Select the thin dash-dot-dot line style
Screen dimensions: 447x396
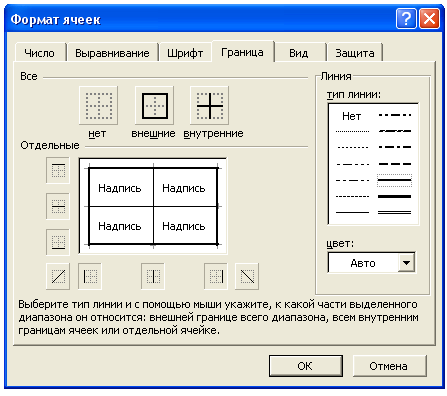[352, 164]
